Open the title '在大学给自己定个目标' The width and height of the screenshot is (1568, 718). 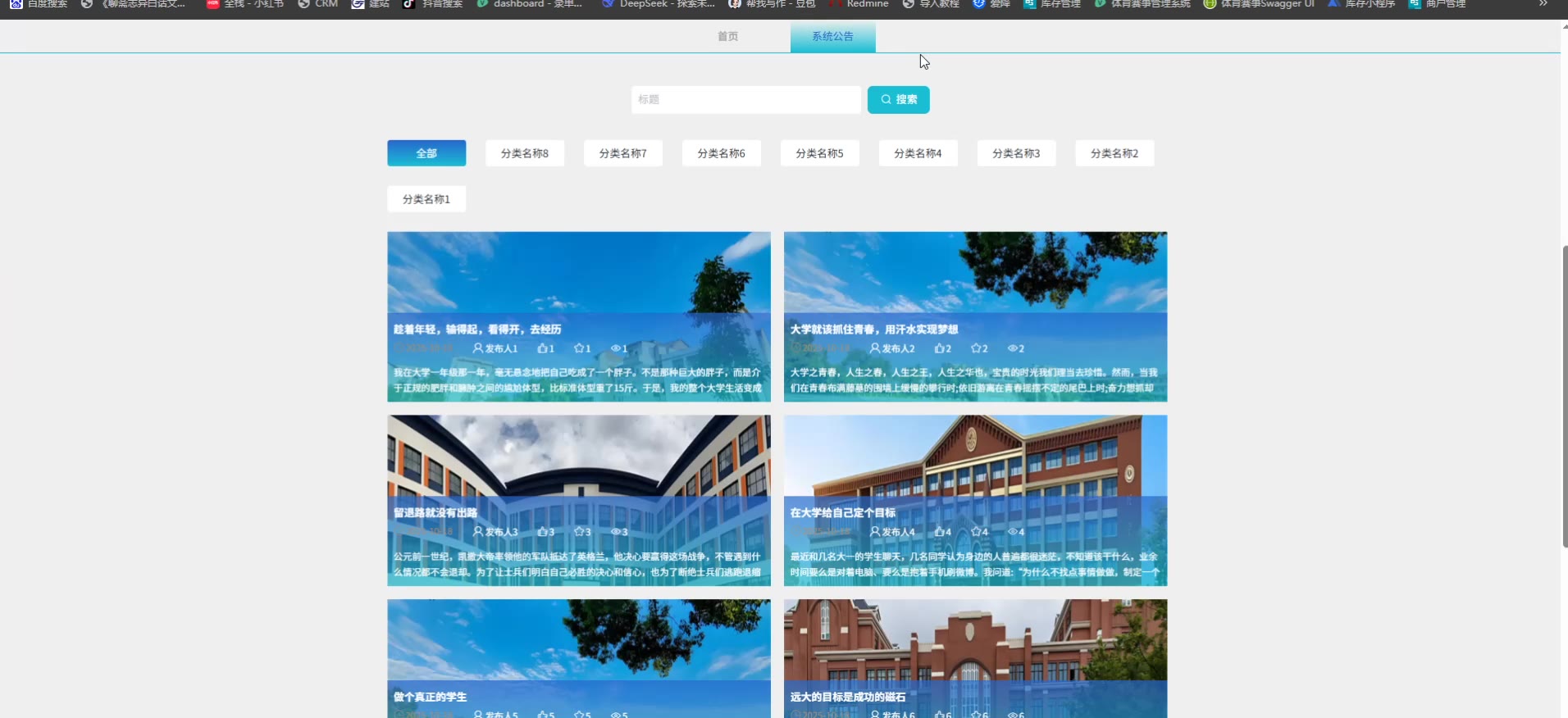[x=843, y=513]
